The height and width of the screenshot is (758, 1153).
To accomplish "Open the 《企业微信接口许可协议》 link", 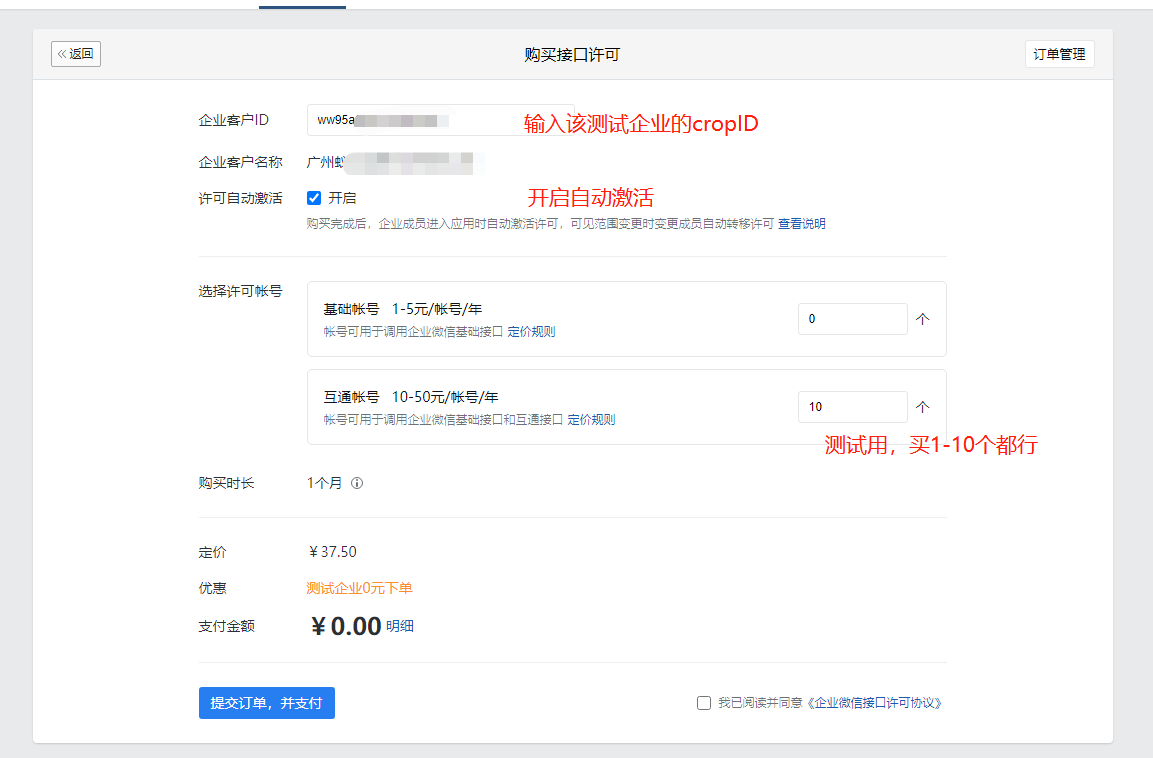I will click(874, 703).
